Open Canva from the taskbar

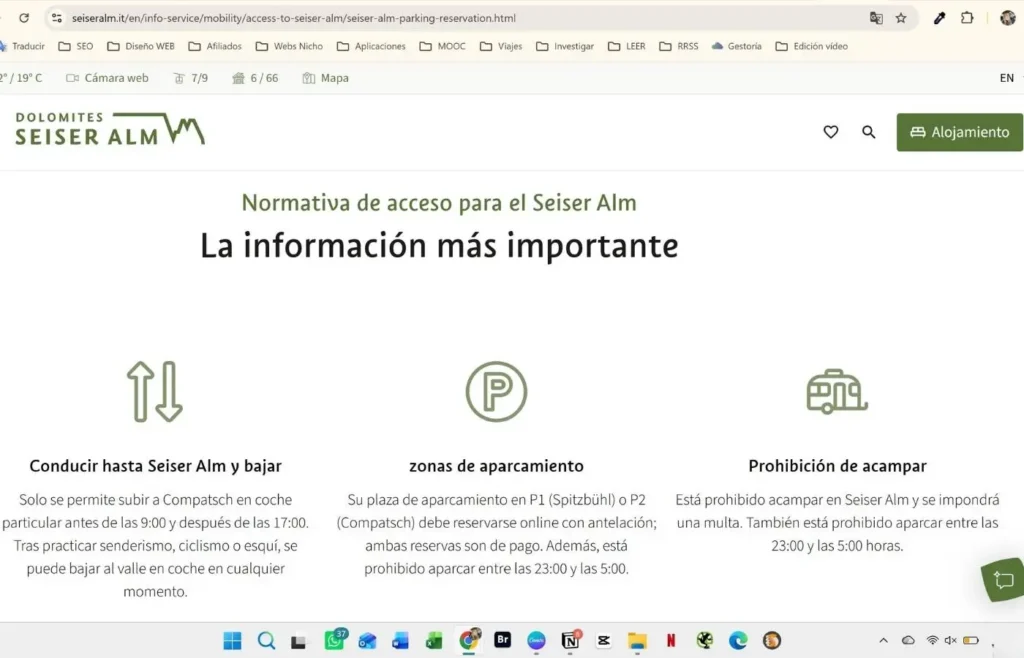coord(536,641)
